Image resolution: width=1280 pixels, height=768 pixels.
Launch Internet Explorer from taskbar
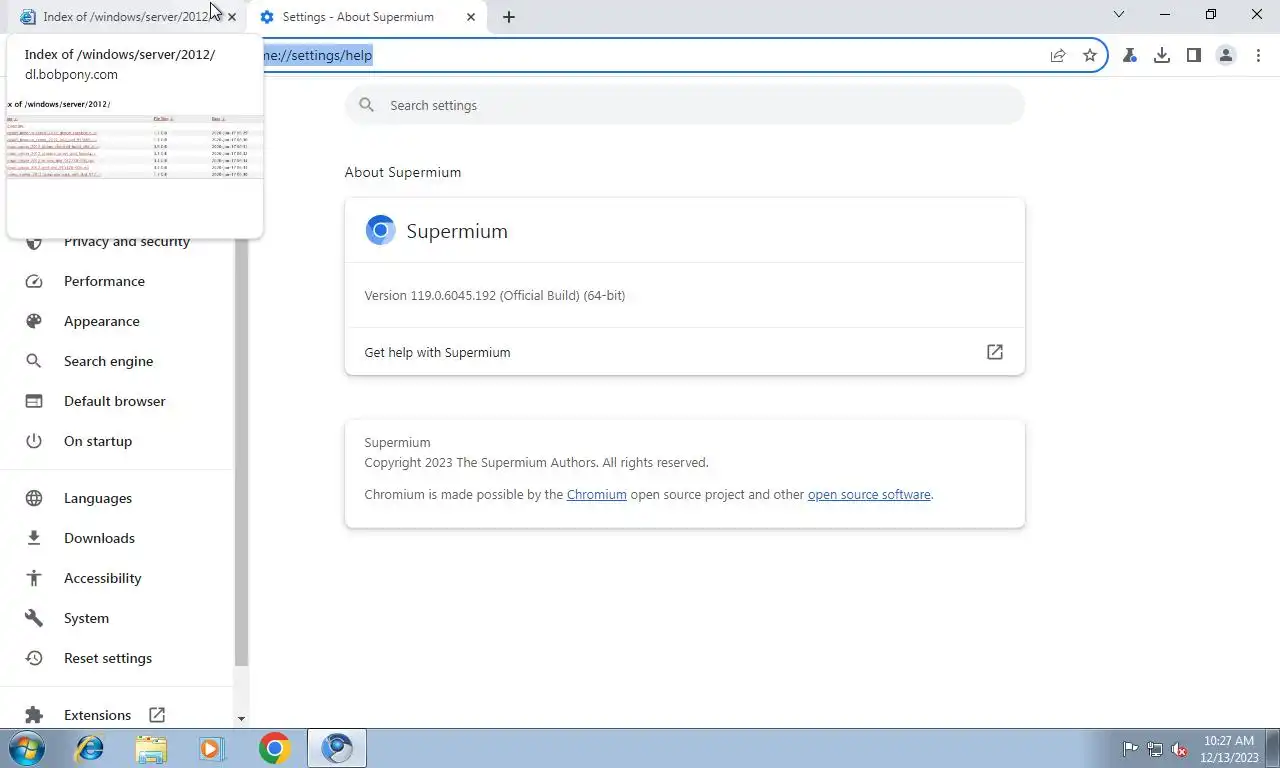click(90, 748)
